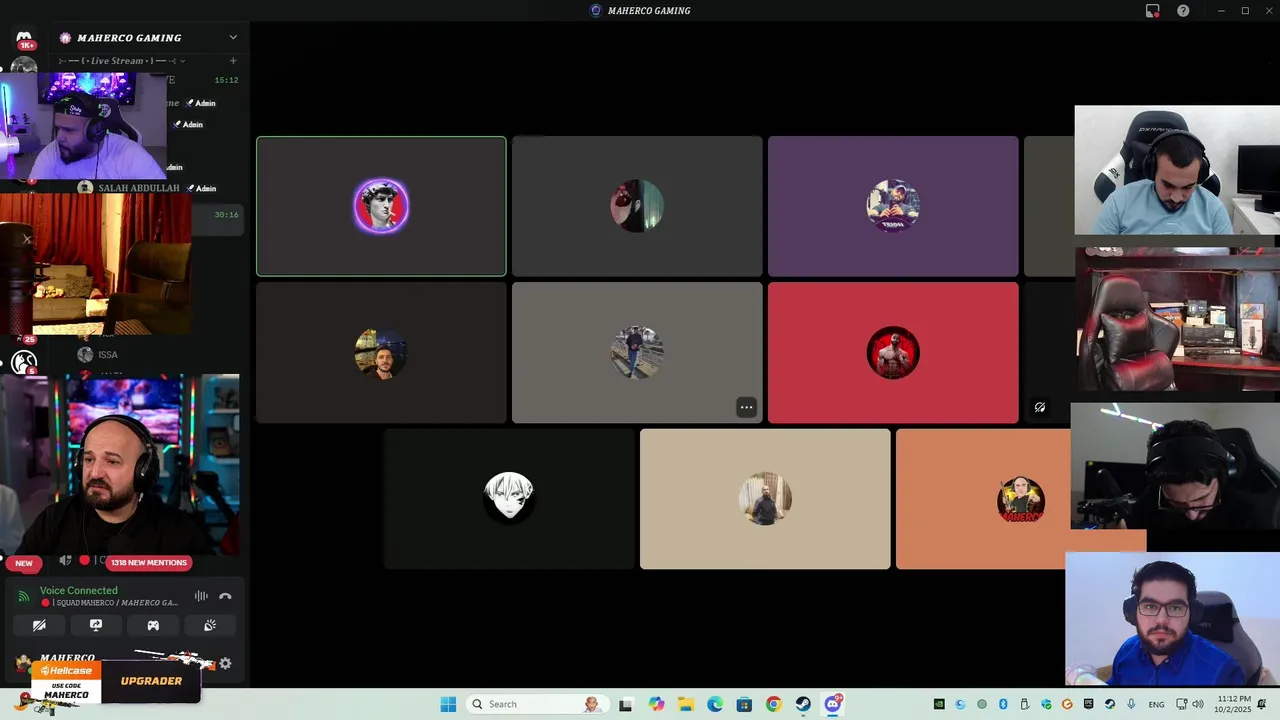Open the Discord inbox icon in title bar
Viewport: 1280px width, 720px height.
point(1153,11)
